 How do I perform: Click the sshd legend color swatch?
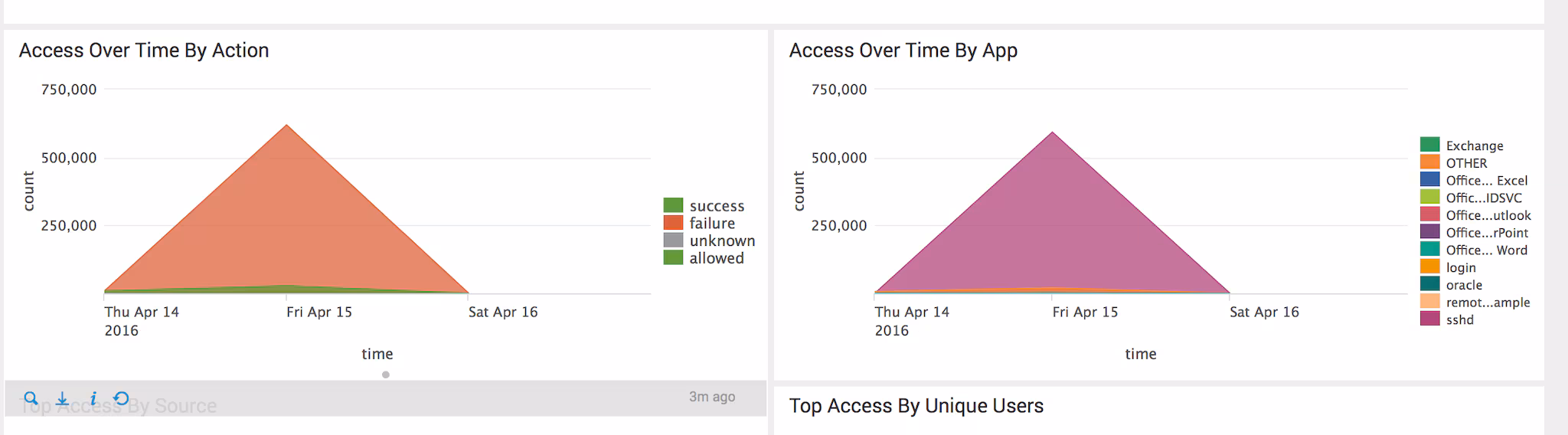(x=1429, y=319)
